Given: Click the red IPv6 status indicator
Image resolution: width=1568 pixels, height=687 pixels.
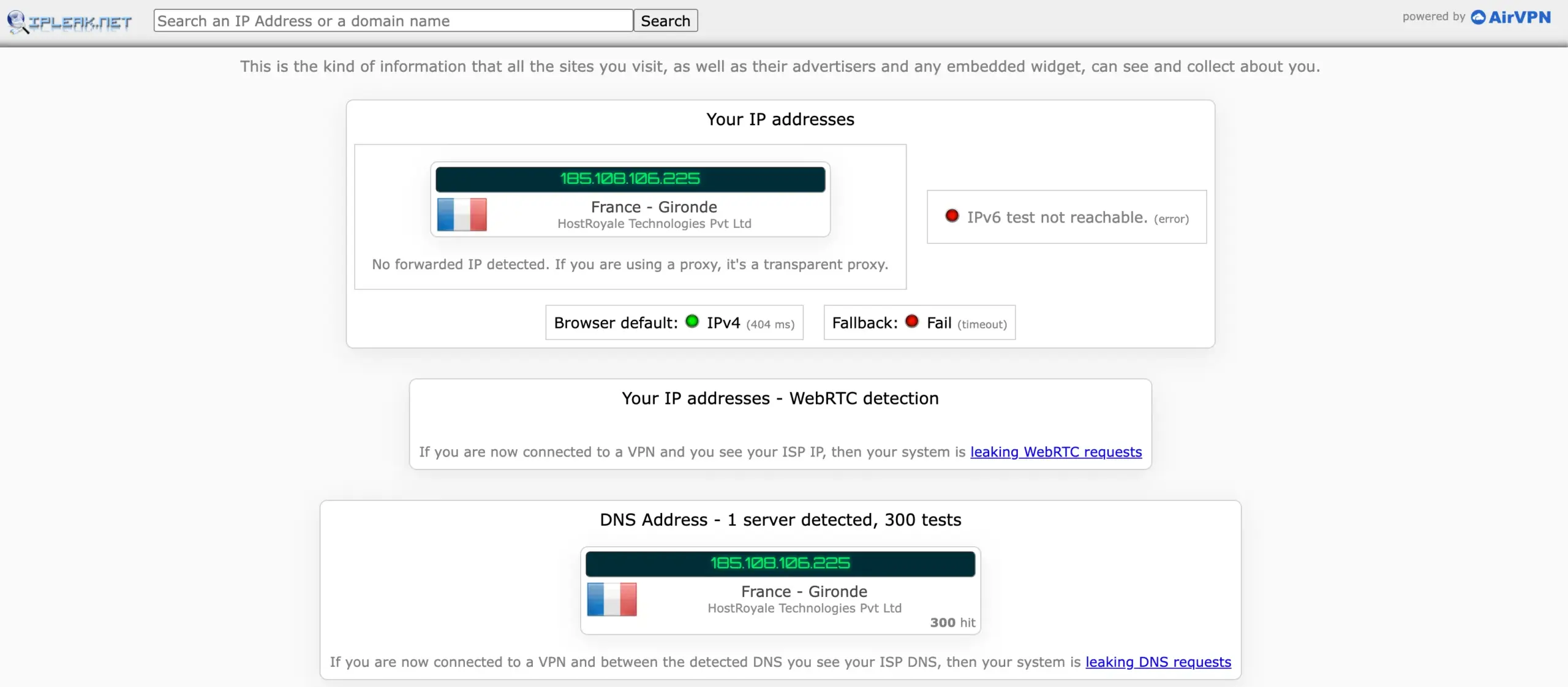Looking at the screenshot, I should click(952, 216).
